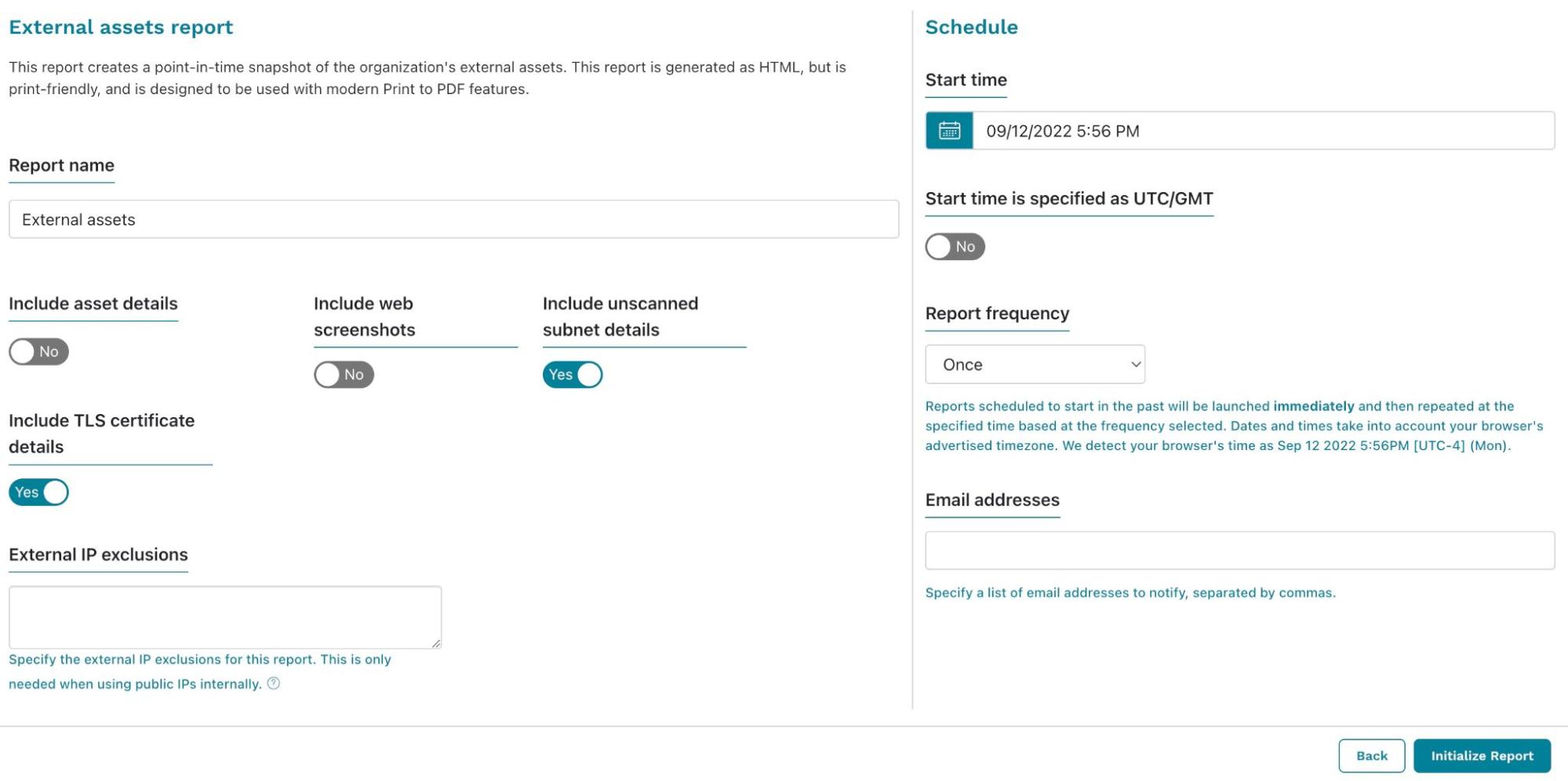Viewport: 1568px width, 781px height.
Task: Click the Initialize Report button
Action: pos(1481,755)
